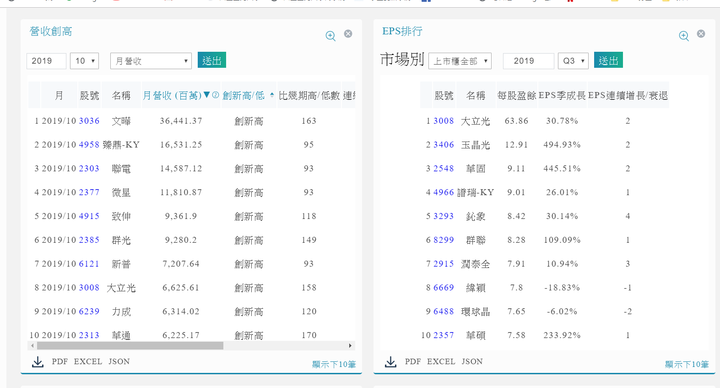
Task: Open the month dropdown showing 10
Action: (x=84, y=61)
